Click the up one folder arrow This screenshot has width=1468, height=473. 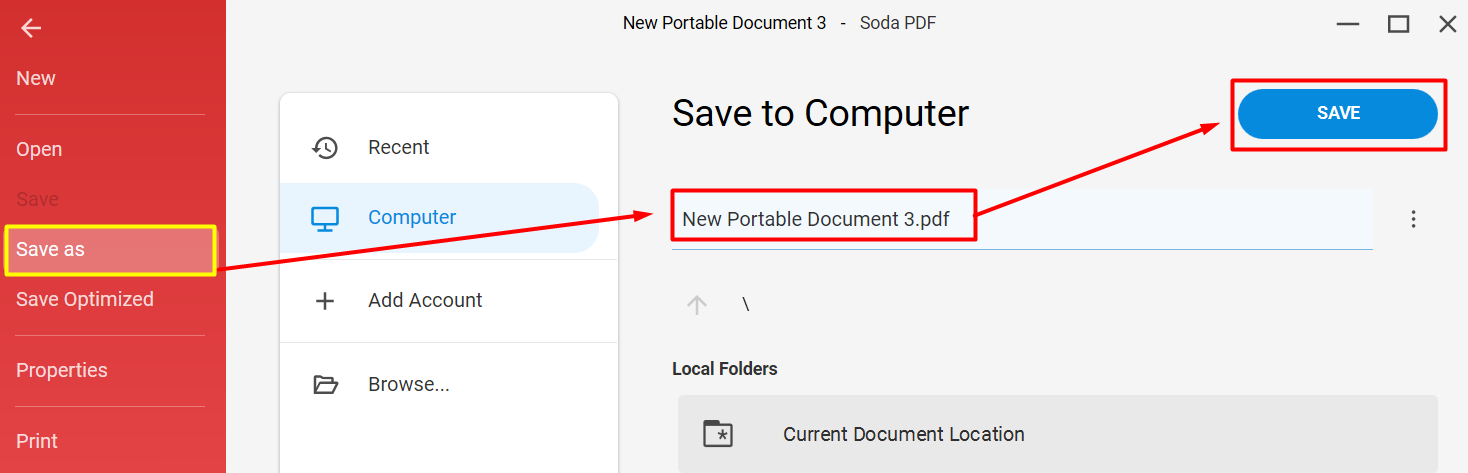697,305
